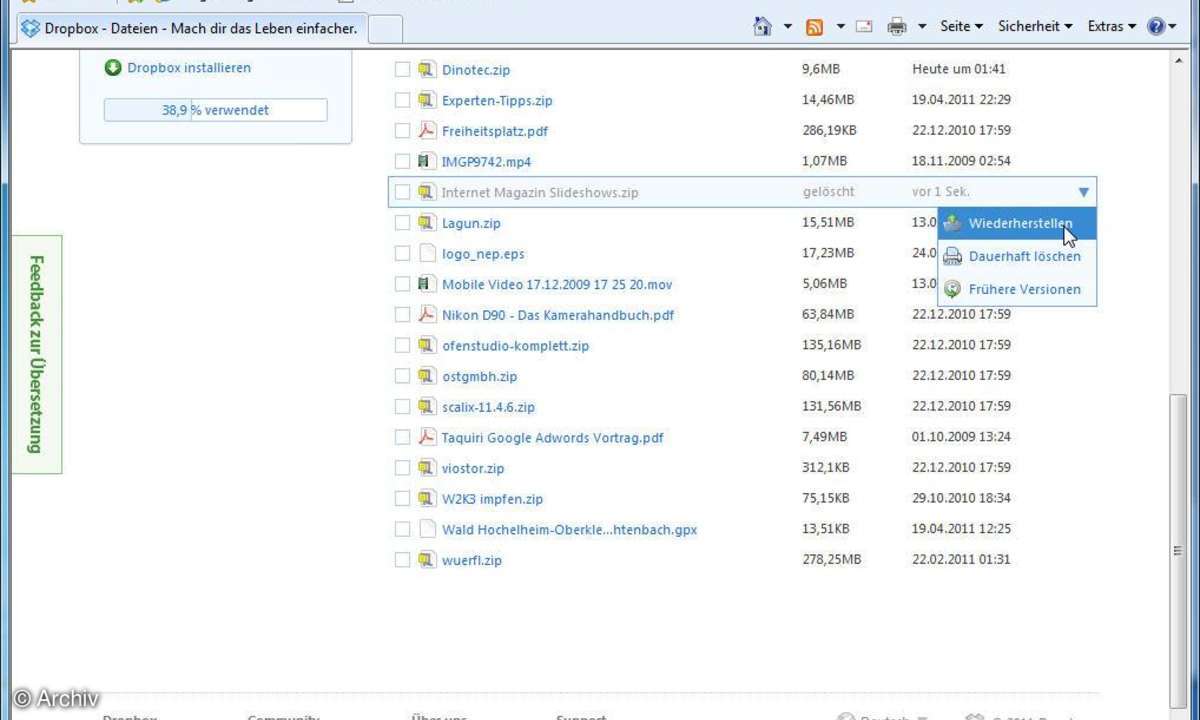Open the browser help question mark icon
1200x720 pixels.
pyautogui.click(x=1156, y=27)
